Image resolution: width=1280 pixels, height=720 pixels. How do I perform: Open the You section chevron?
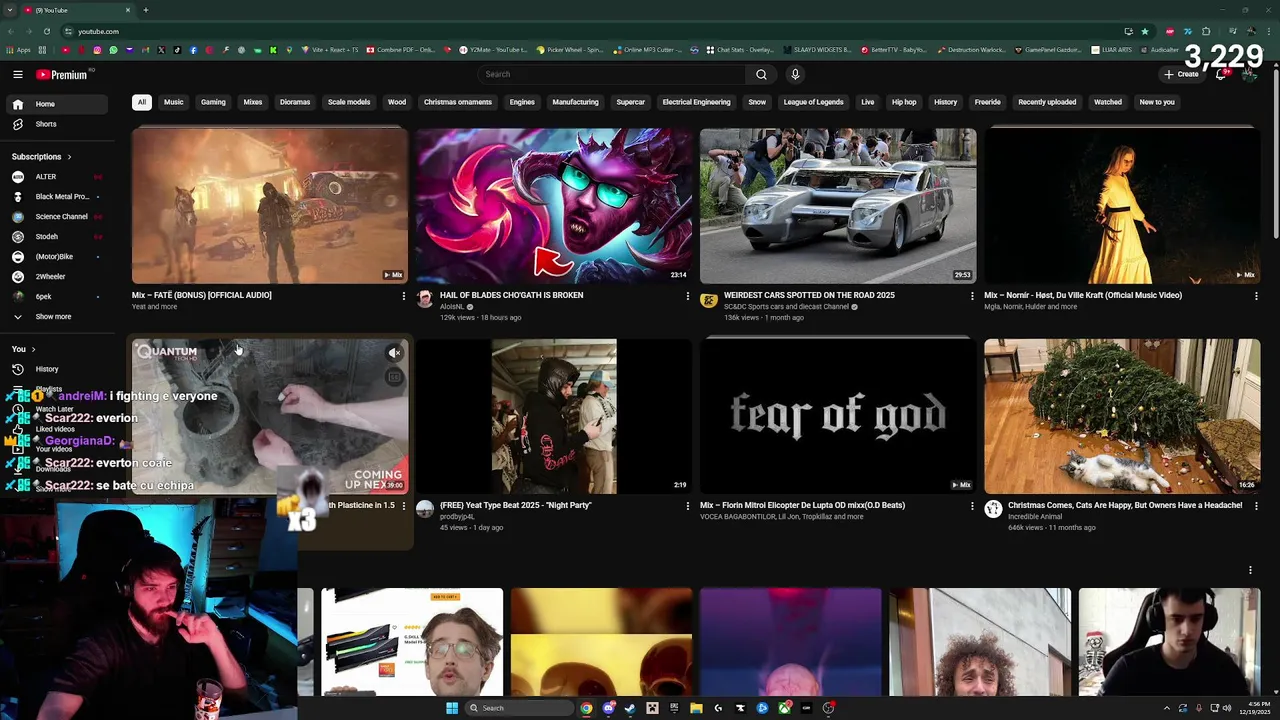coord(33,349)
